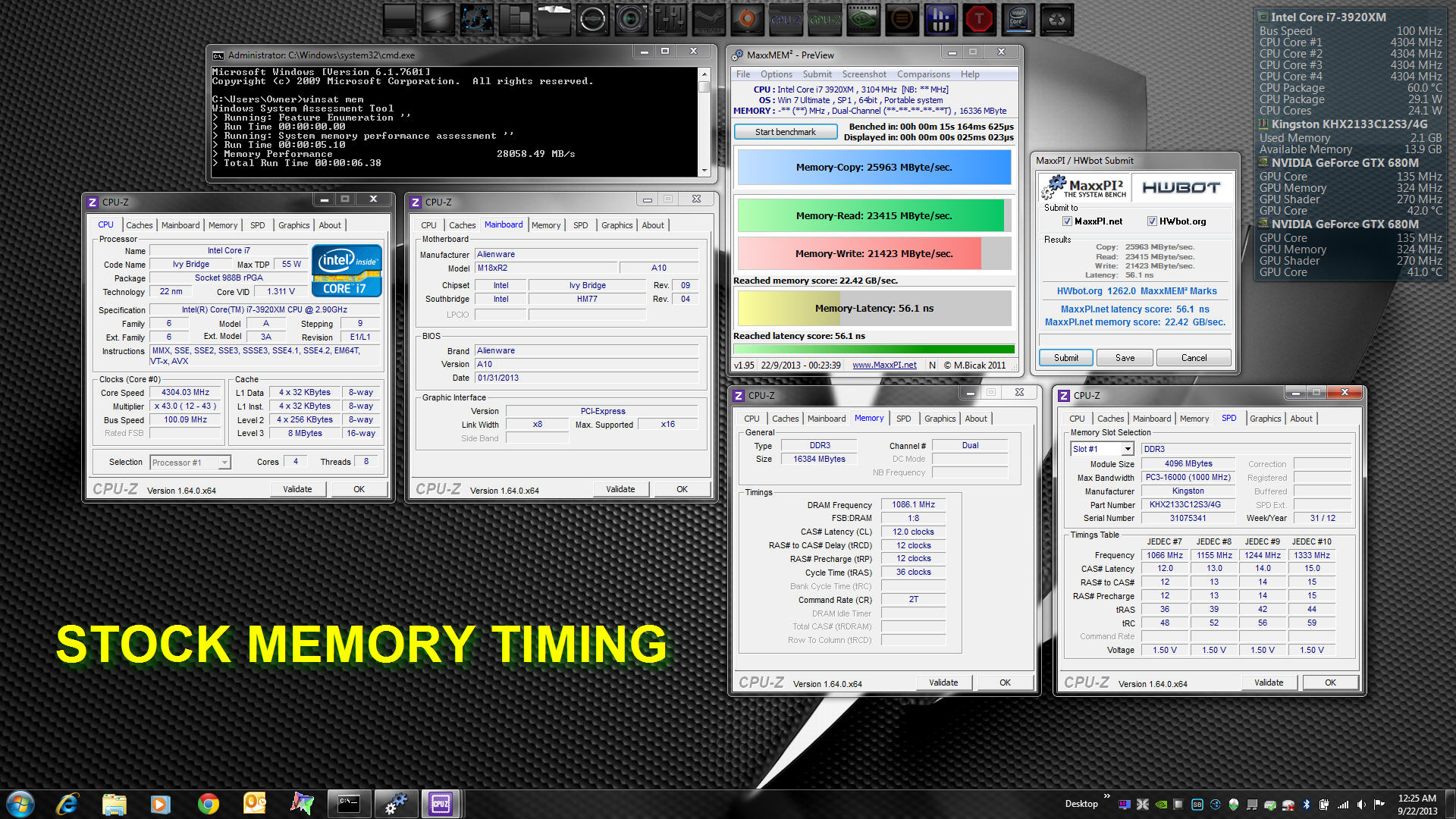Click OK in SPD CPU-Z window
Screen dimensions: 1456x819
[1330, 682]
